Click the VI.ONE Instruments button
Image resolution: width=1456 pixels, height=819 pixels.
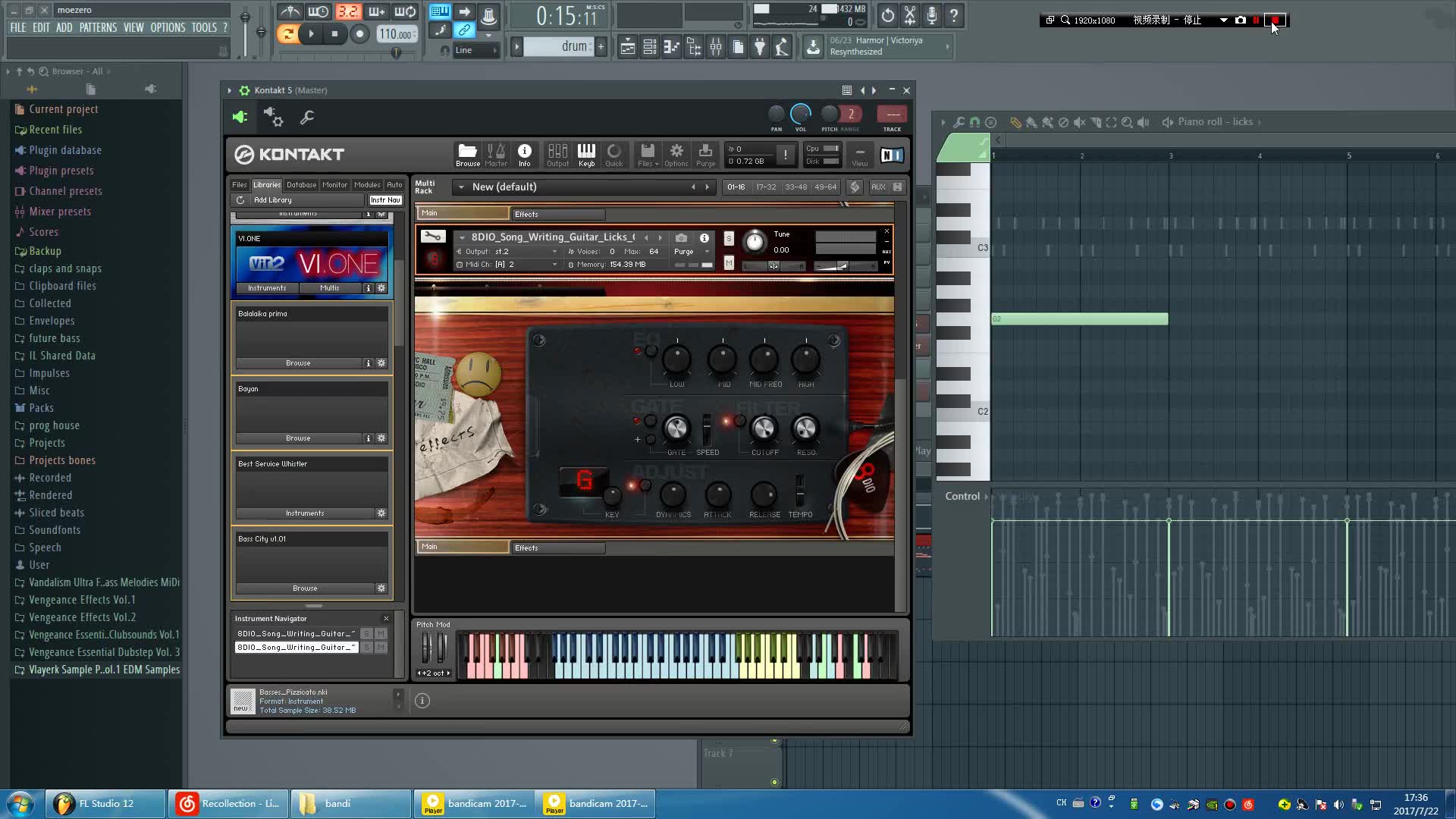tap(267, 288)
